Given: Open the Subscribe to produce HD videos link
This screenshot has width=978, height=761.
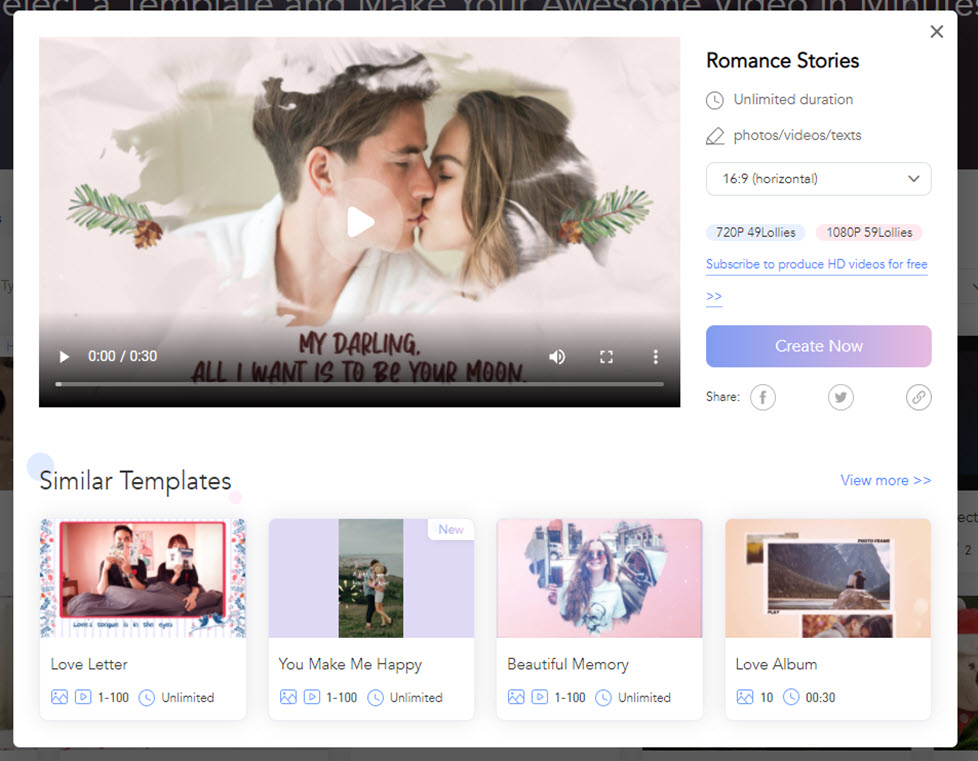Looking at the screenshot, I should pyautogui.click(x=816, y=264).
